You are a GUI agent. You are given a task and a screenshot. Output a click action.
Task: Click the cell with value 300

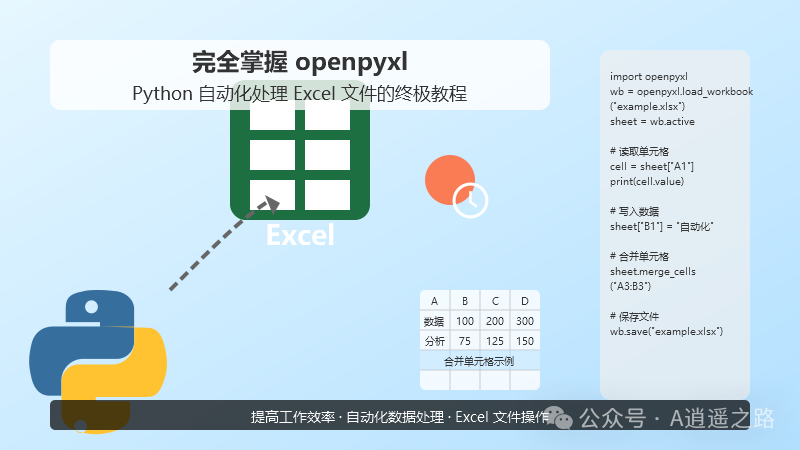pos(525,321)
